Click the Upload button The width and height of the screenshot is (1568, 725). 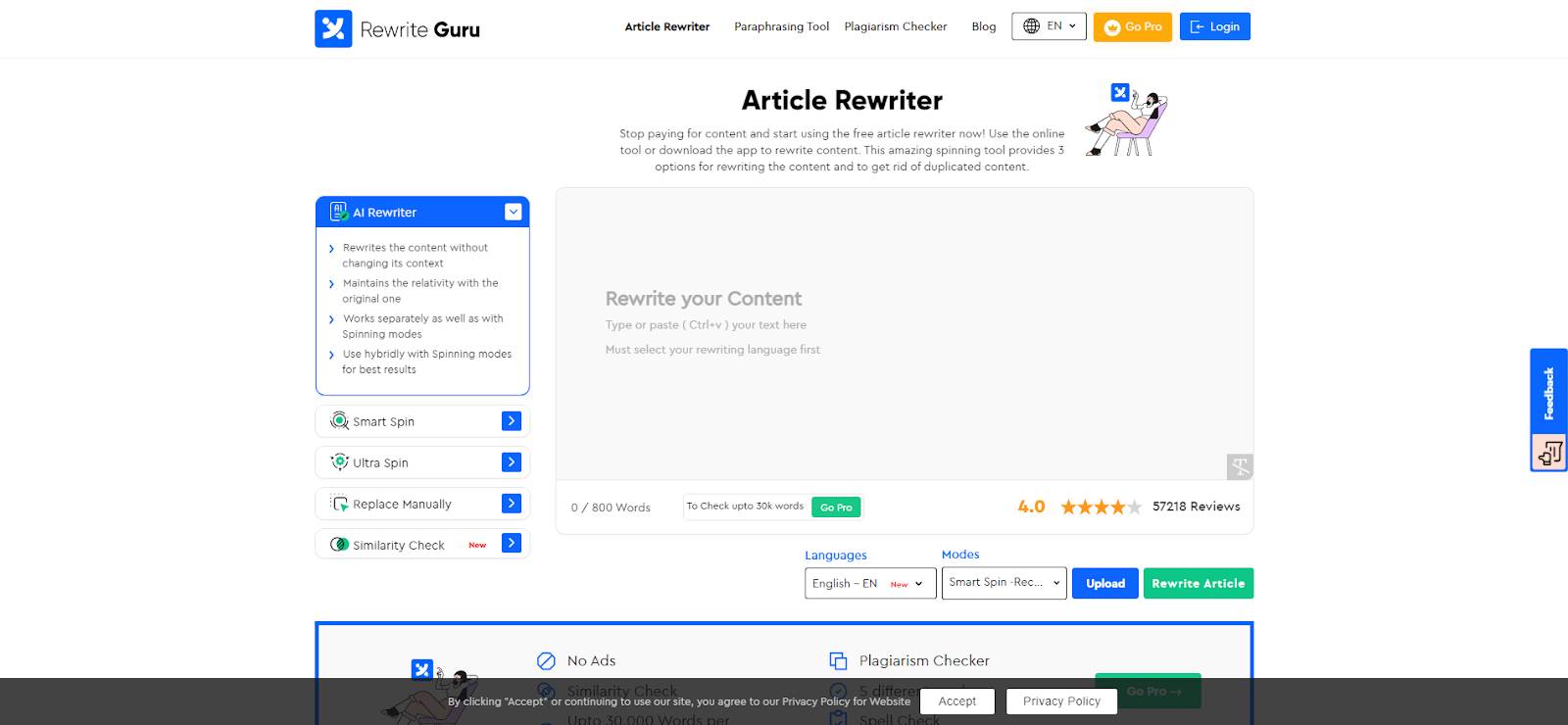click(1105, 583)
